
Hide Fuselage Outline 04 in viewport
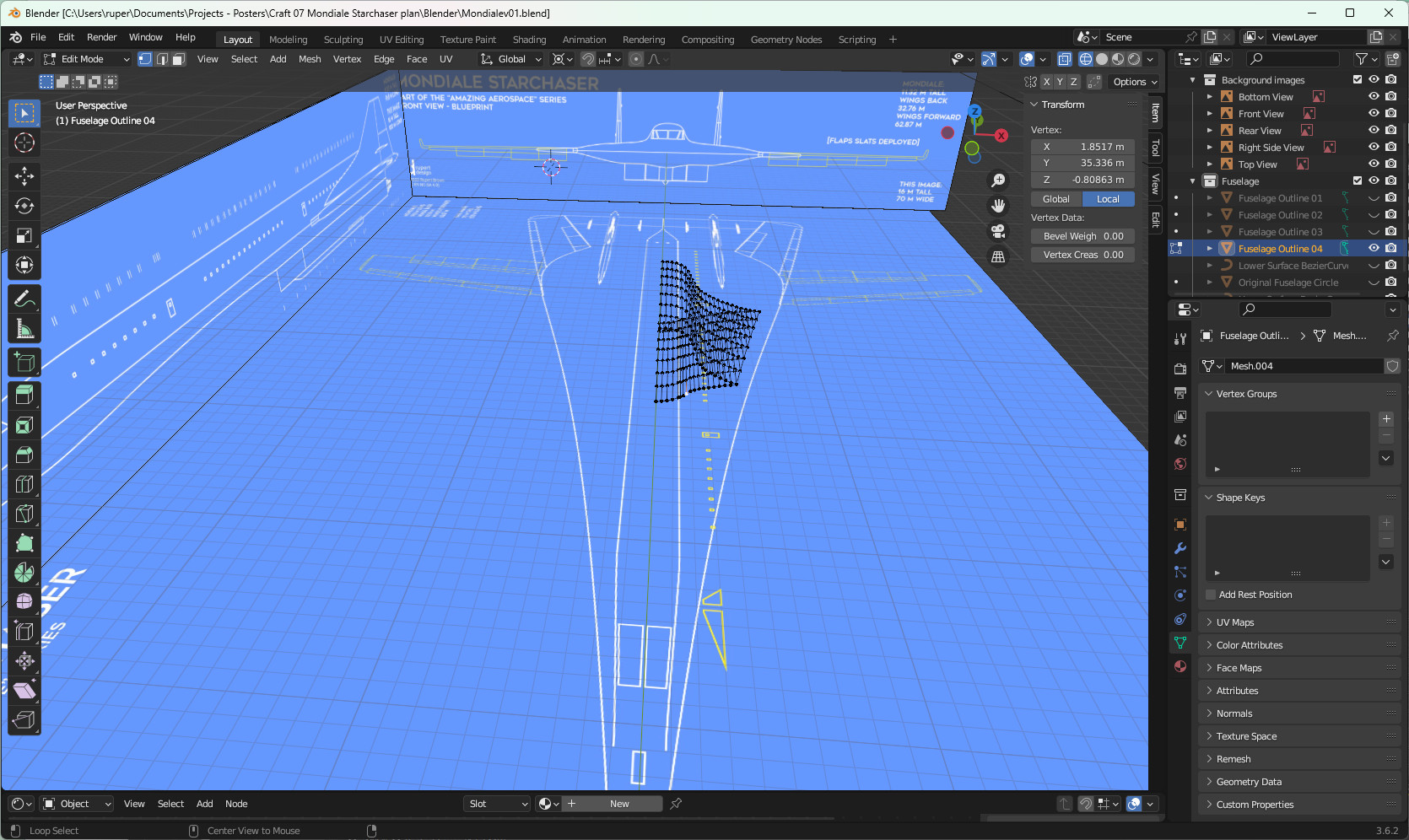1374,248
